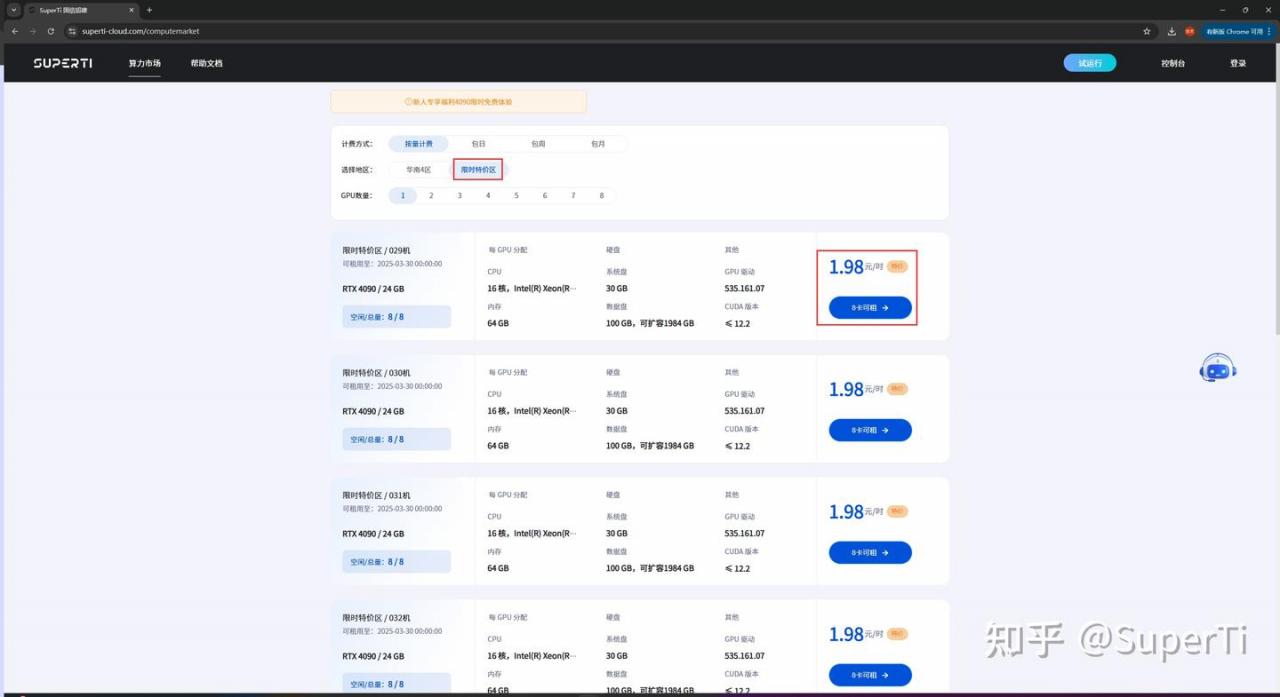Close the SuperTi browser tab
The width and height of the screenshot is (1280, 697).
(x=131, y=10)
